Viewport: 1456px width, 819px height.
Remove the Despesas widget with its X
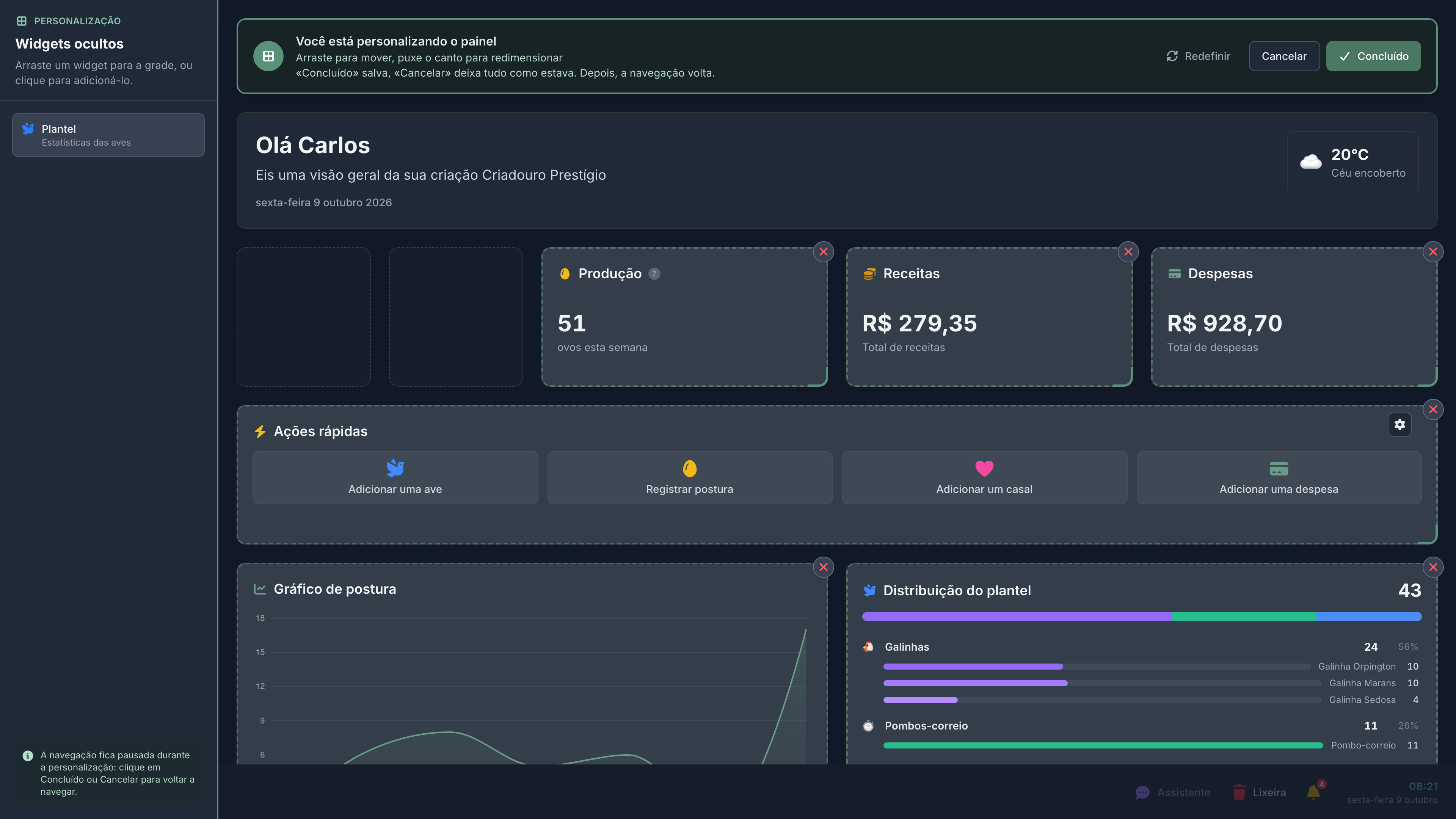coord(1433,251)
